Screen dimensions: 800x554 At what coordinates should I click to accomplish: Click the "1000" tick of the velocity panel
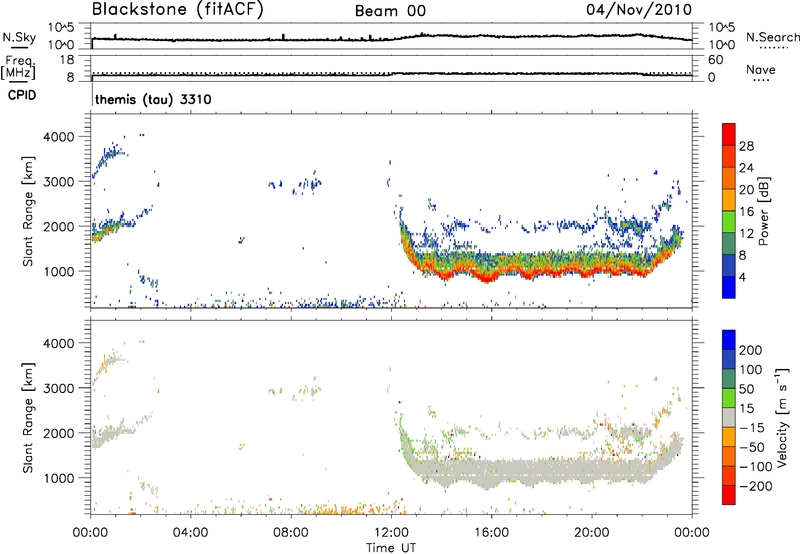coord(59,478)
